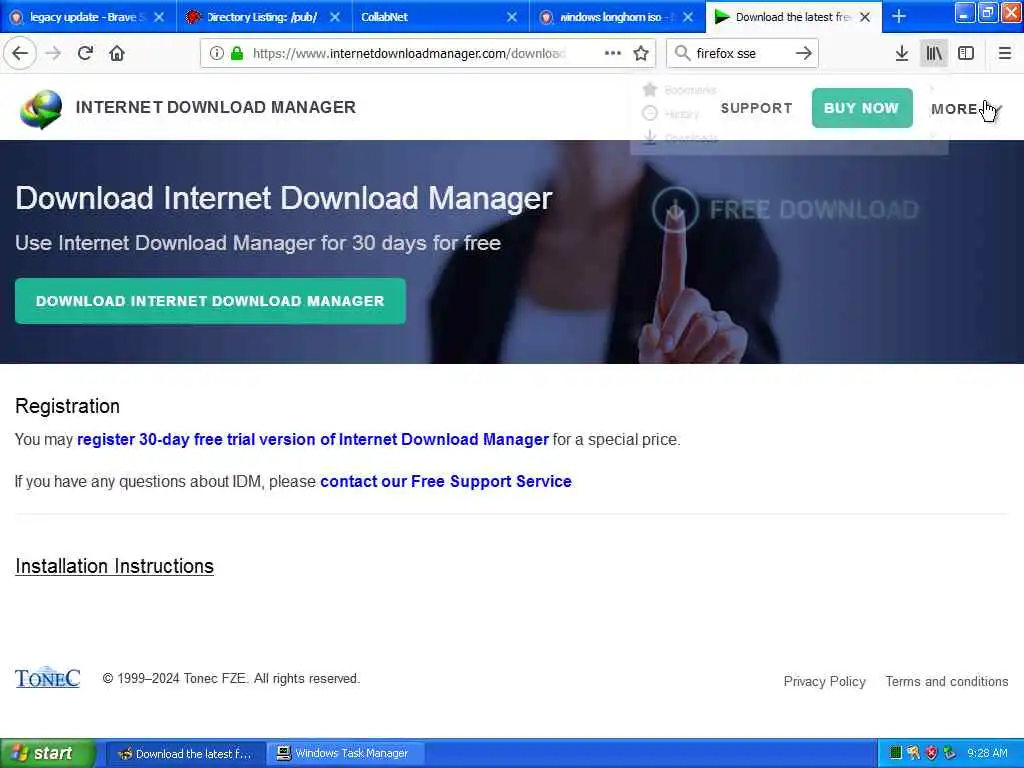This screenshot has height=768, width=1024.
Task: Open contact our Free Support Service link
Action: [x=446, y=481]
